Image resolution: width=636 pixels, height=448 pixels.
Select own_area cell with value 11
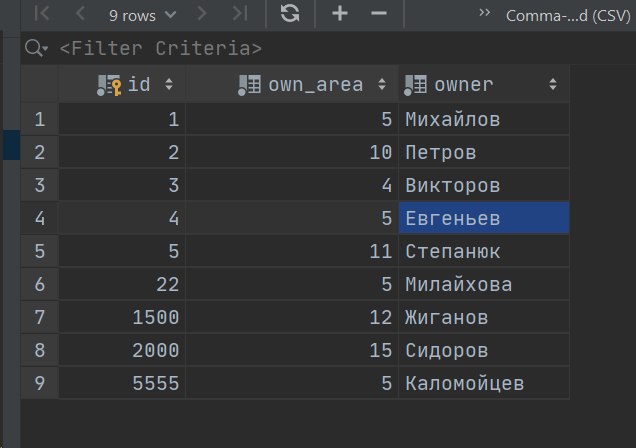click(292, 251)
